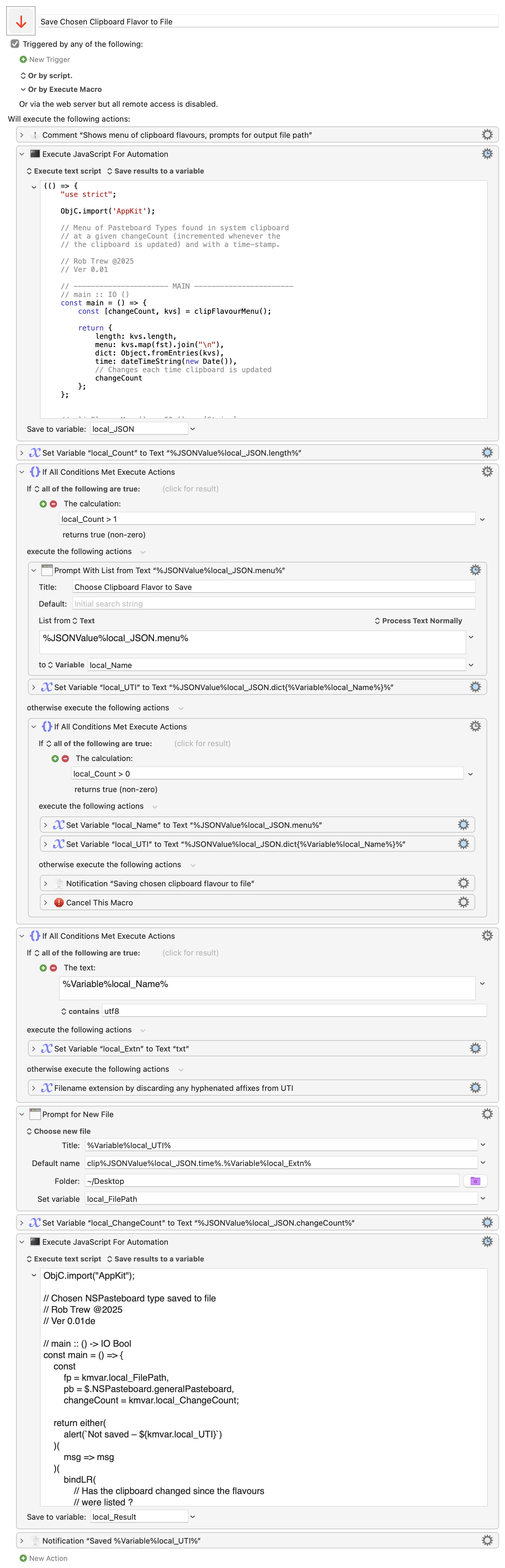Add condition with green plus near 'local_Count > 0'

[55, 758]
